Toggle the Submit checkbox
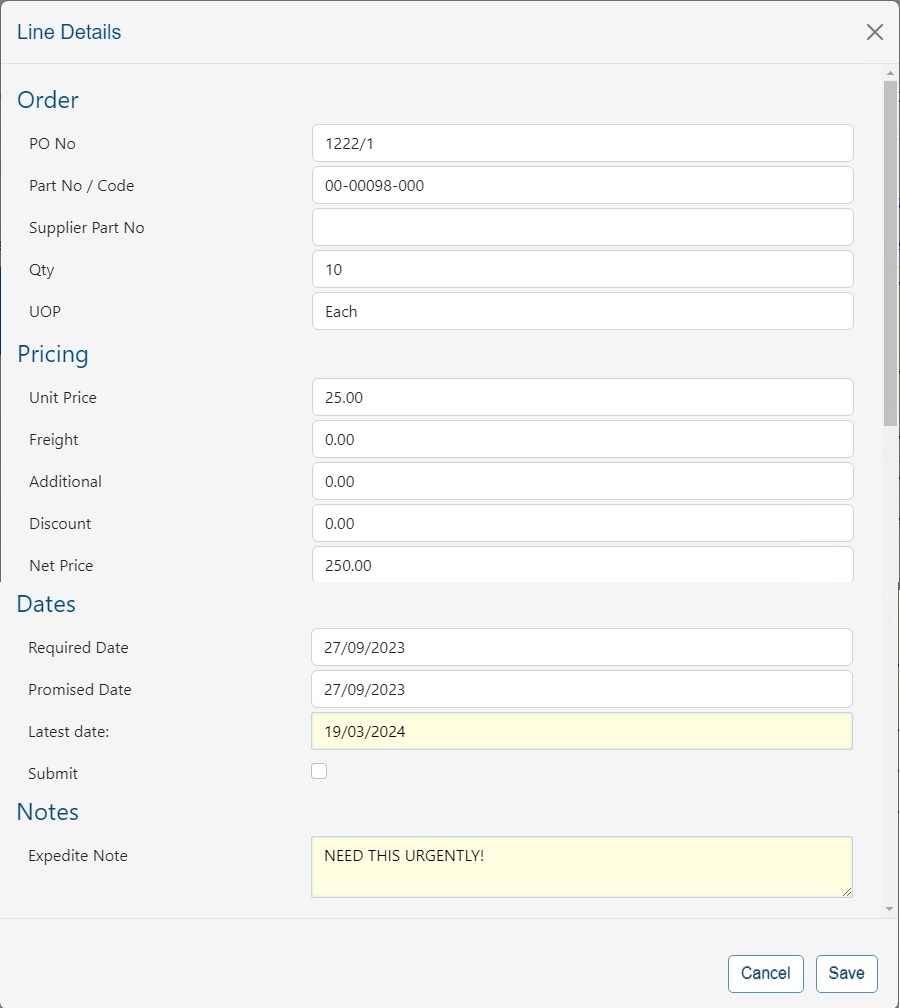 tap(319, 770)
